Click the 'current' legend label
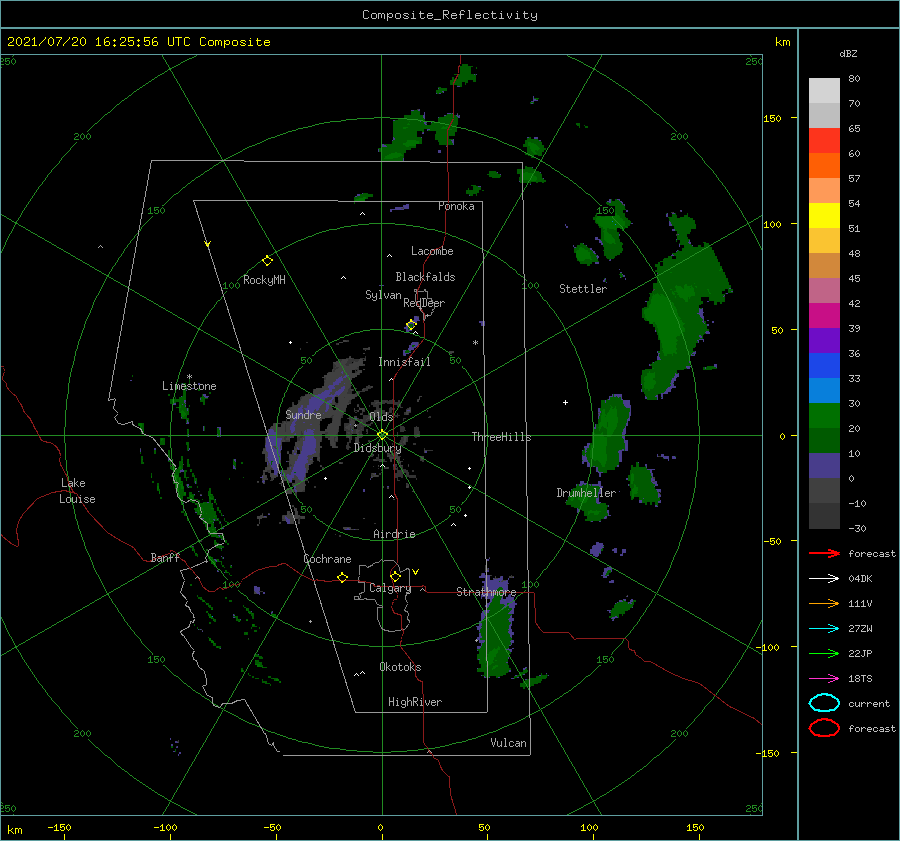 pos(869,703)
